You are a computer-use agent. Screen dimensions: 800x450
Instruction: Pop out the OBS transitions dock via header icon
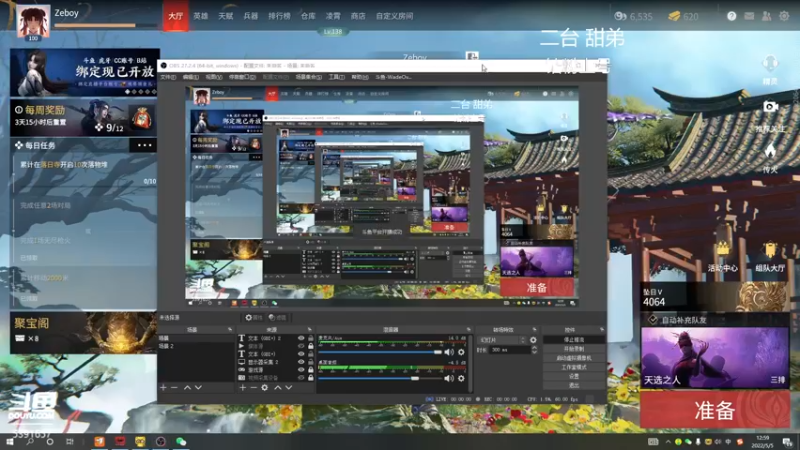(534, 330)
